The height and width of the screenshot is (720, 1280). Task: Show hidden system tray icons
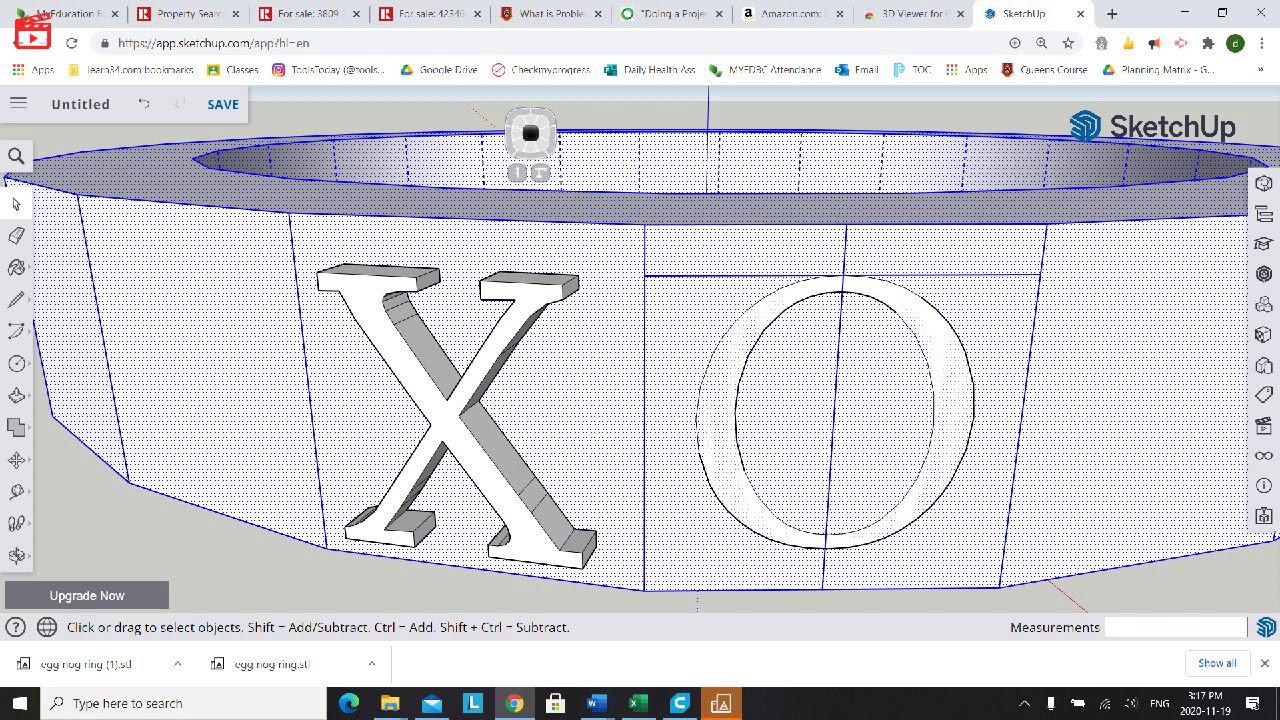[1024, 703]
